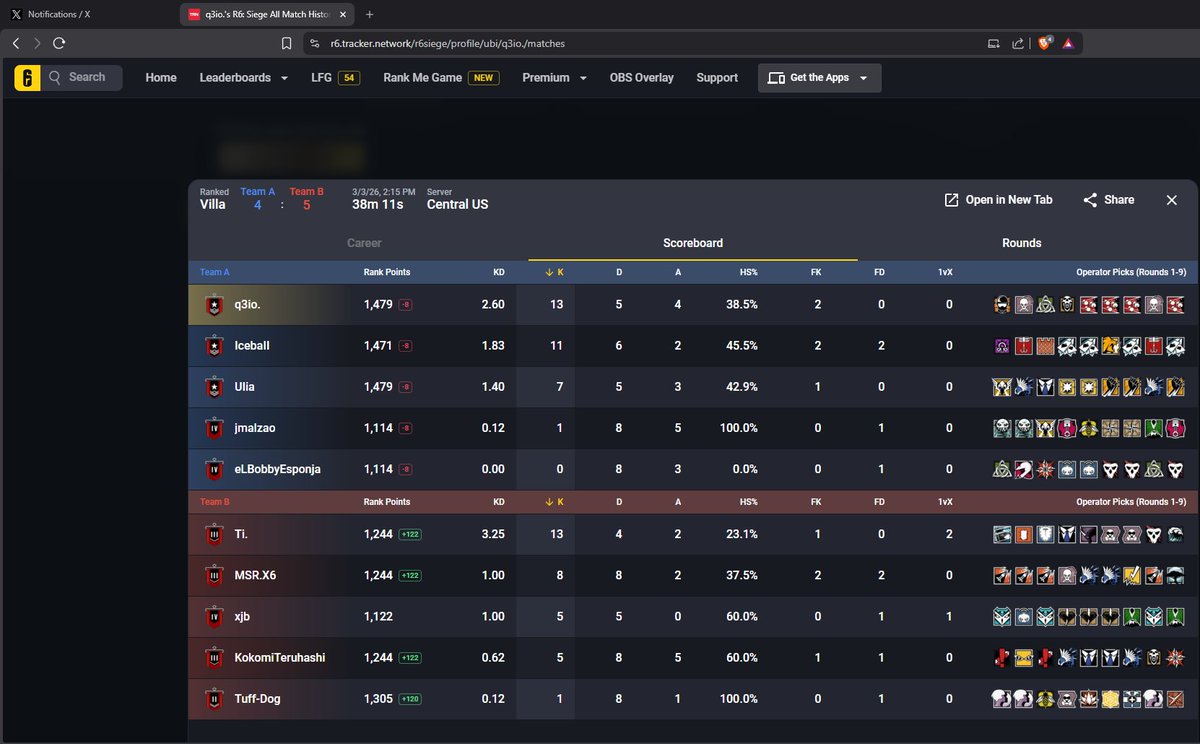Click Ulia's rank badge icon

pos(212,387)
